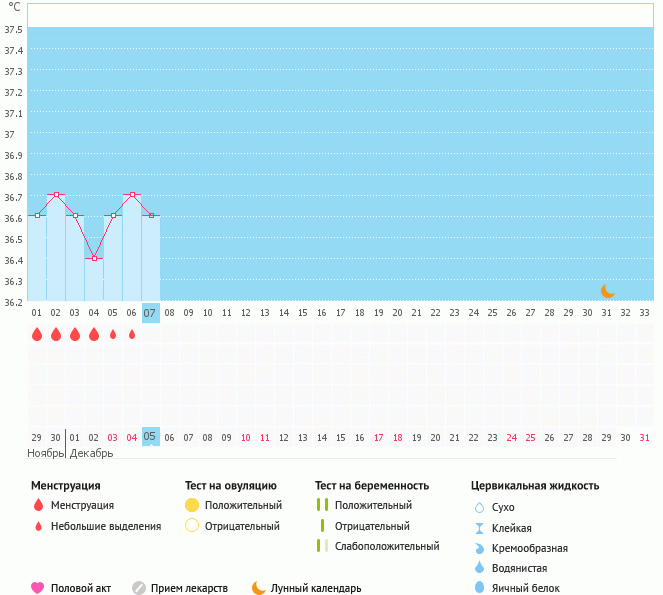Click the pink heart Половой акт icon

click(38, 588)
